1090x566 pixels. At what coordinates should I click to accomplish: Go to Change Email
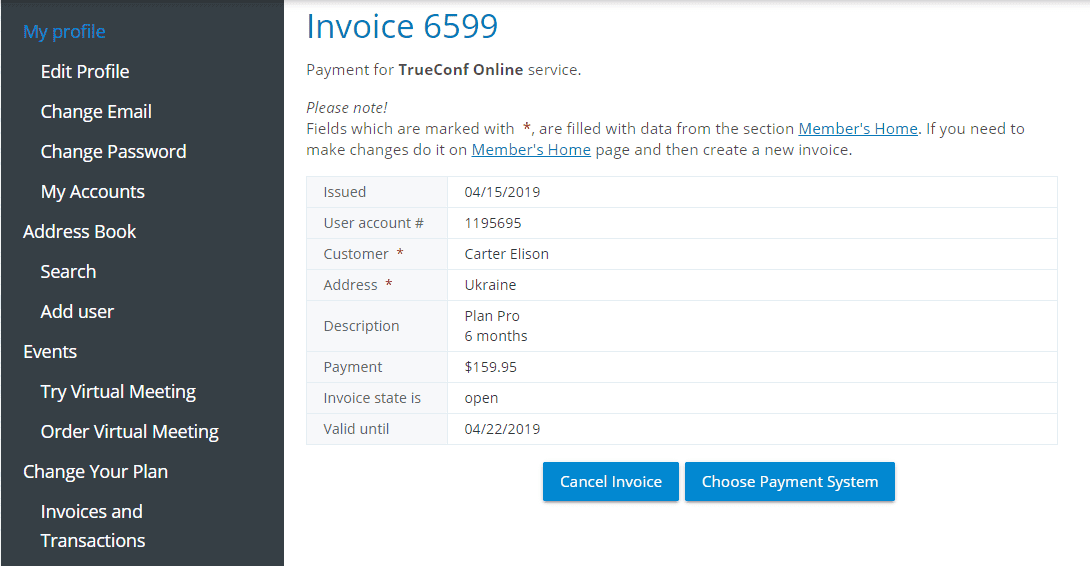pyautogui.click(x=96, y=111)
